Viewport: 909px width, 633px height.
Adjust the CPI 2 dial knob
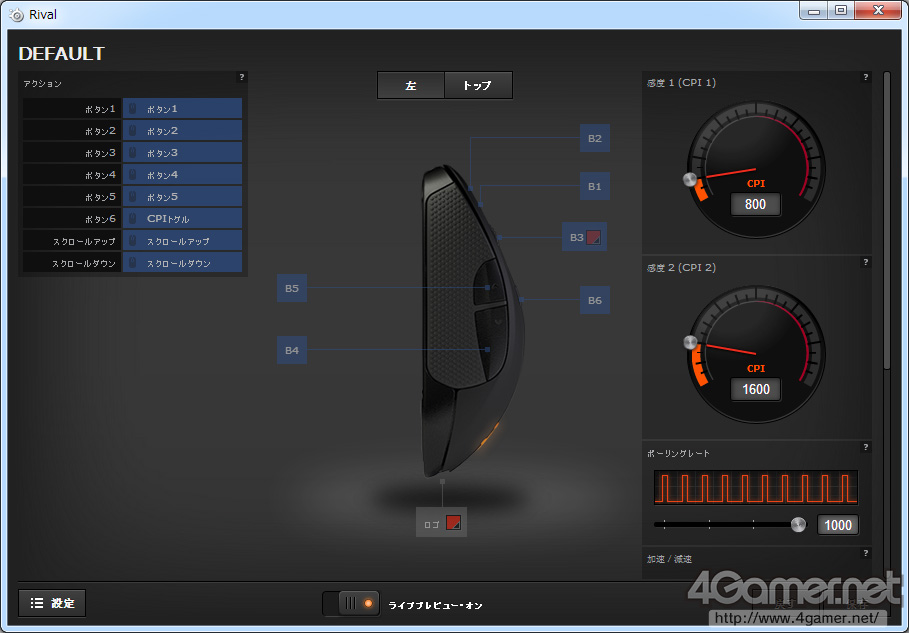[x=690, y=342]
